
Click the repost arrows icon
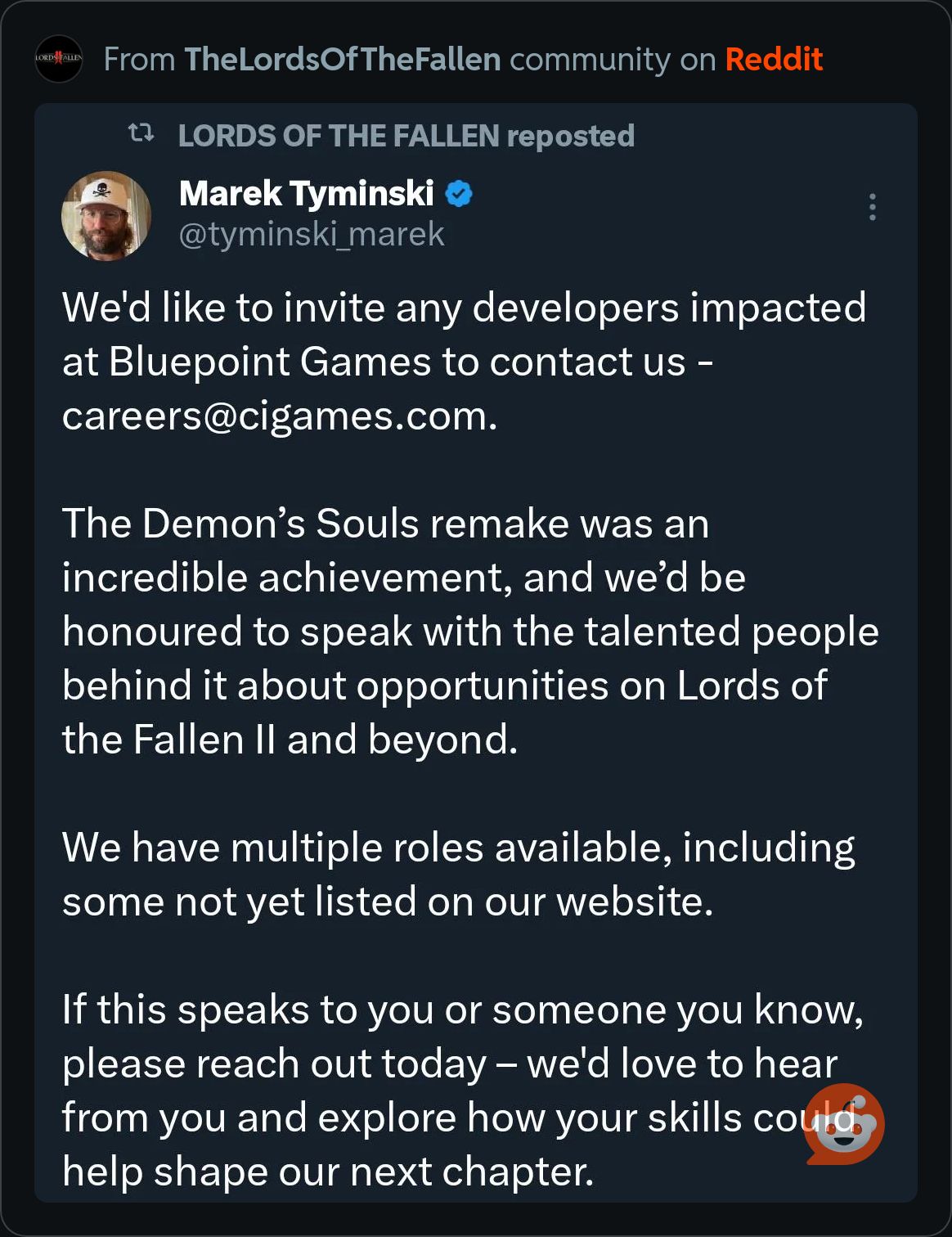click(x=141, y=133)
